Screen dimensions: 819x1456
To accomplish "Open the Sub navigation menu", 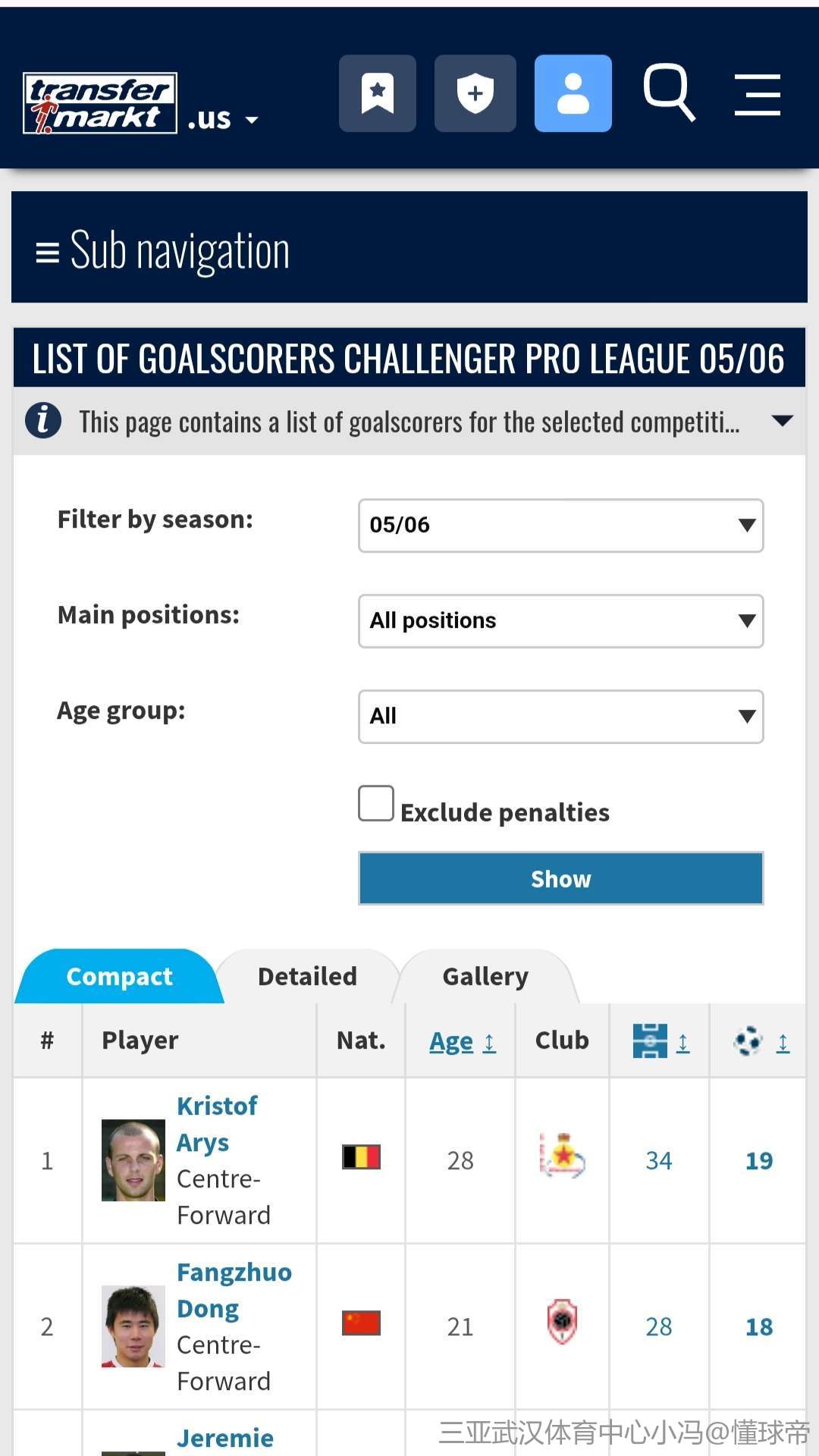I will point(164,250).
